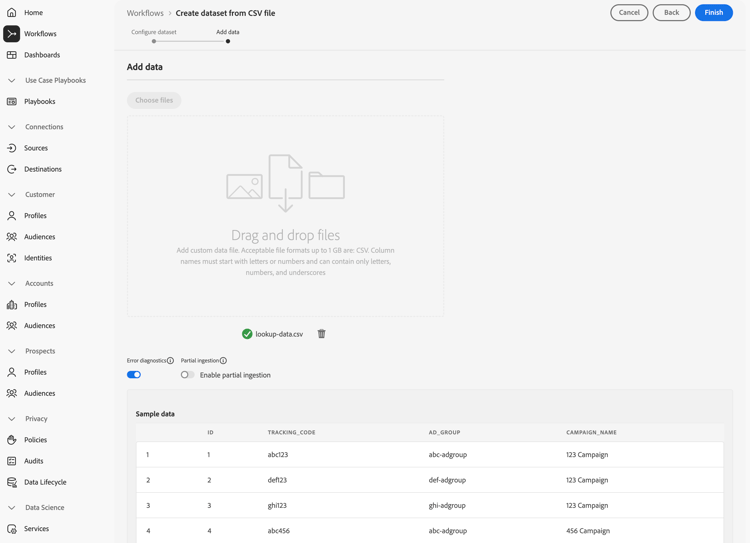Collapse the Customer section

click(x=12, y=195)
